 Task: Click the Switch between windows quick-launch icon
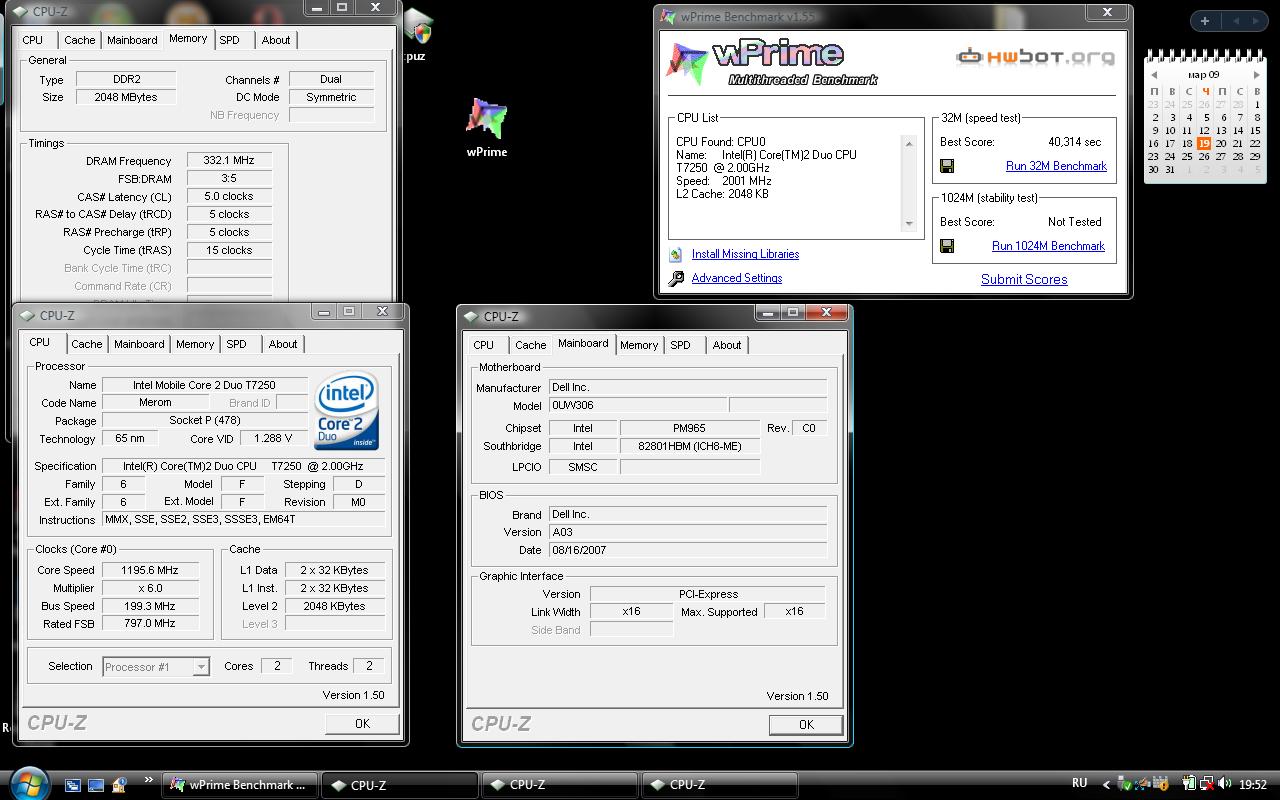(x=73, y=785)
